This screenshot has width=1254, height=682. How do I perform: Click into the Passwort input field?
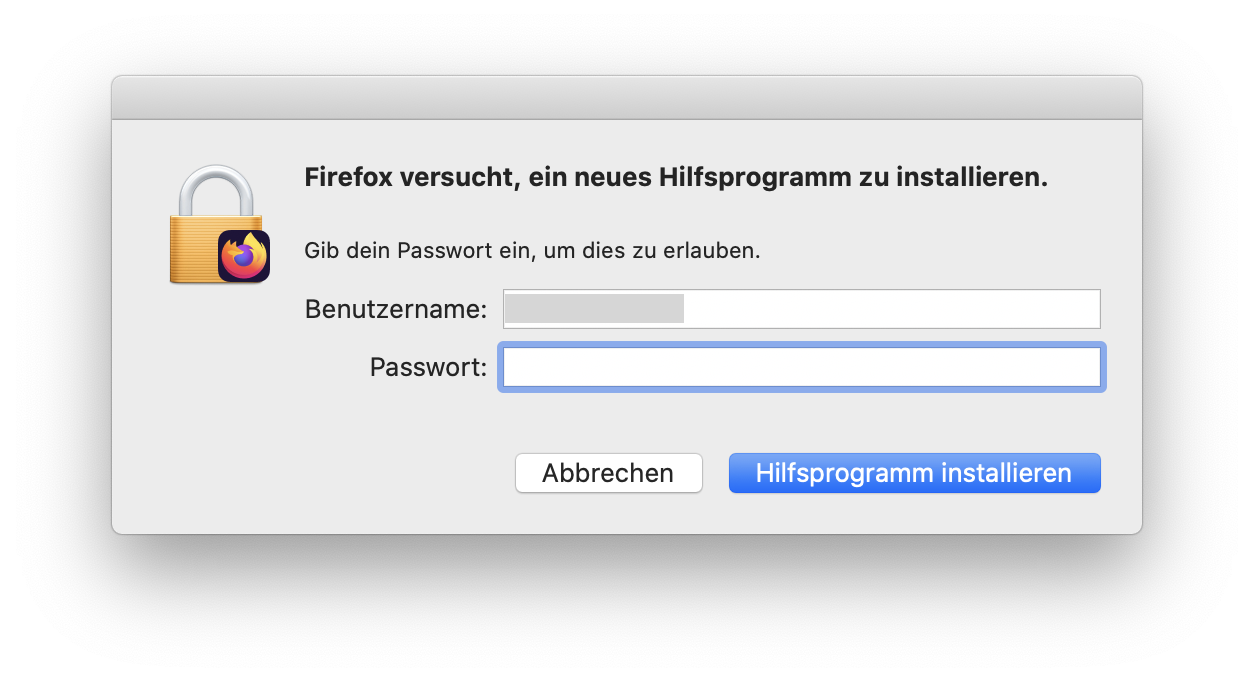point(801,367)
